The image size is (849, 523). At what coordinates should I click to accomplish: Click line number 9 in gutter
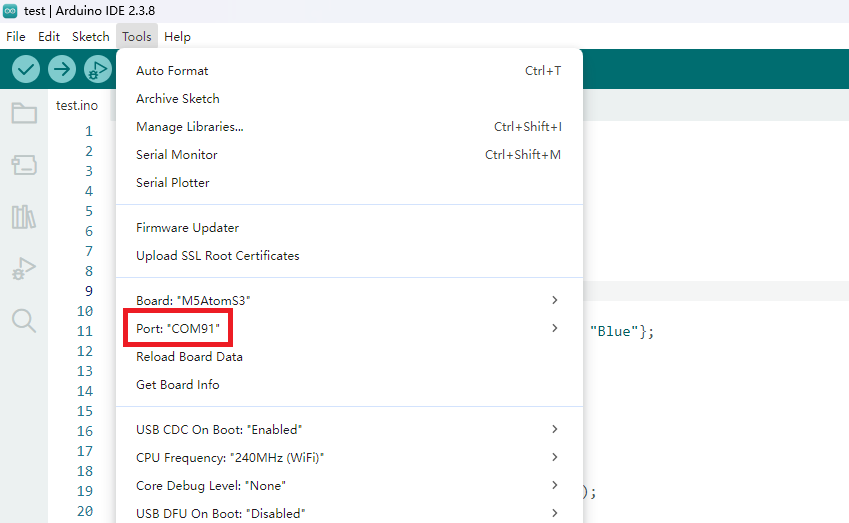pyautogui.click(x=88, y=291)
